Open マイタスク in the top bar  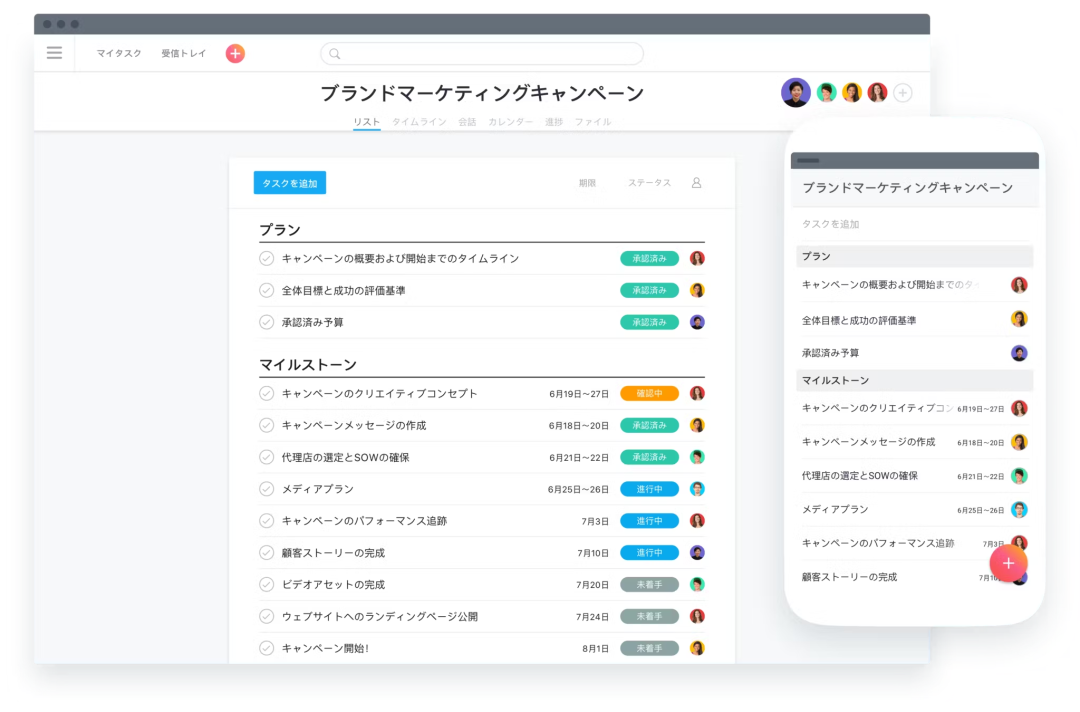tap(118, 53)
